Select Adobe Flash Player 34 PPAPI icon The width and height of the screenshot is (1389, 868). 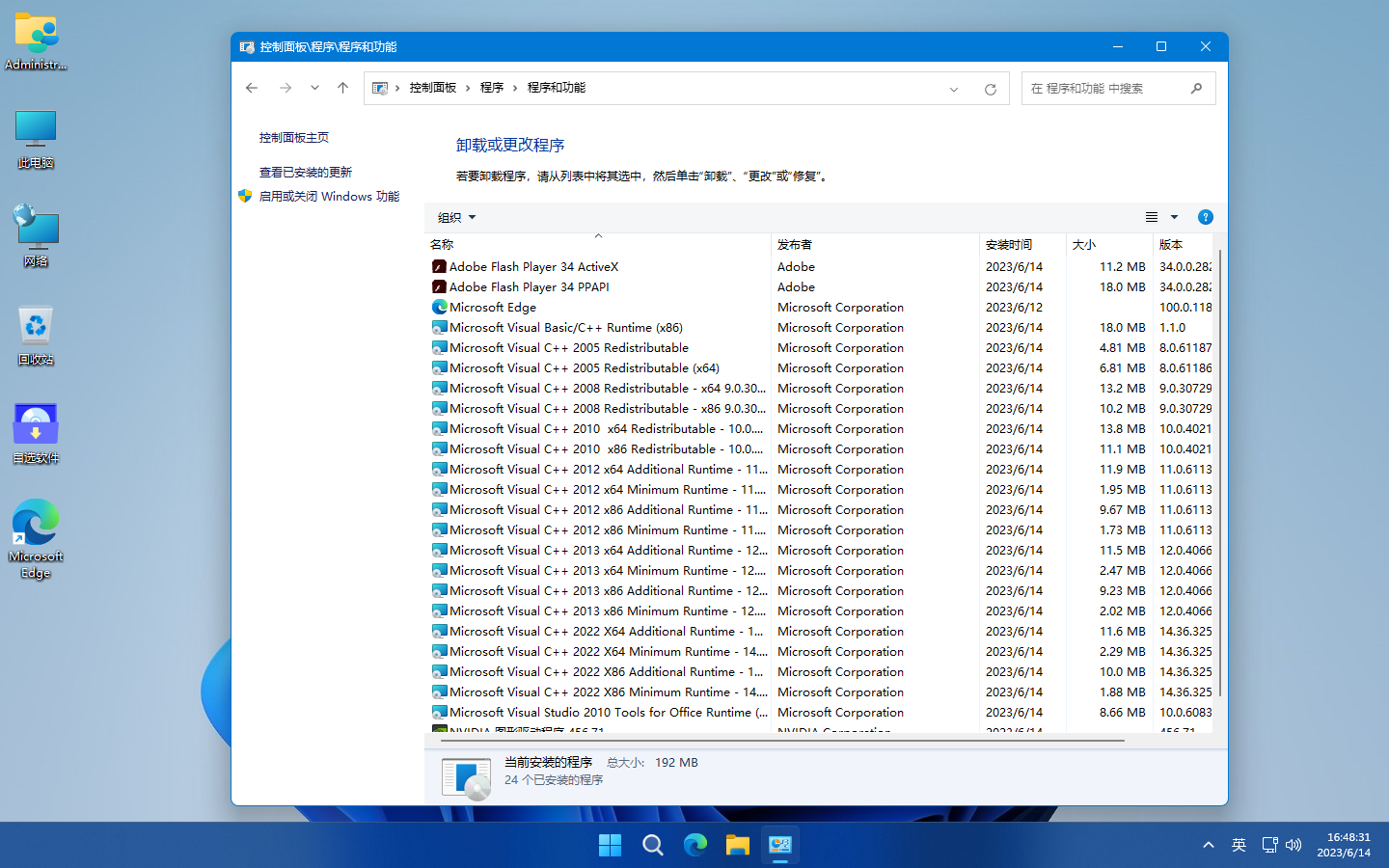pos(439,287)
